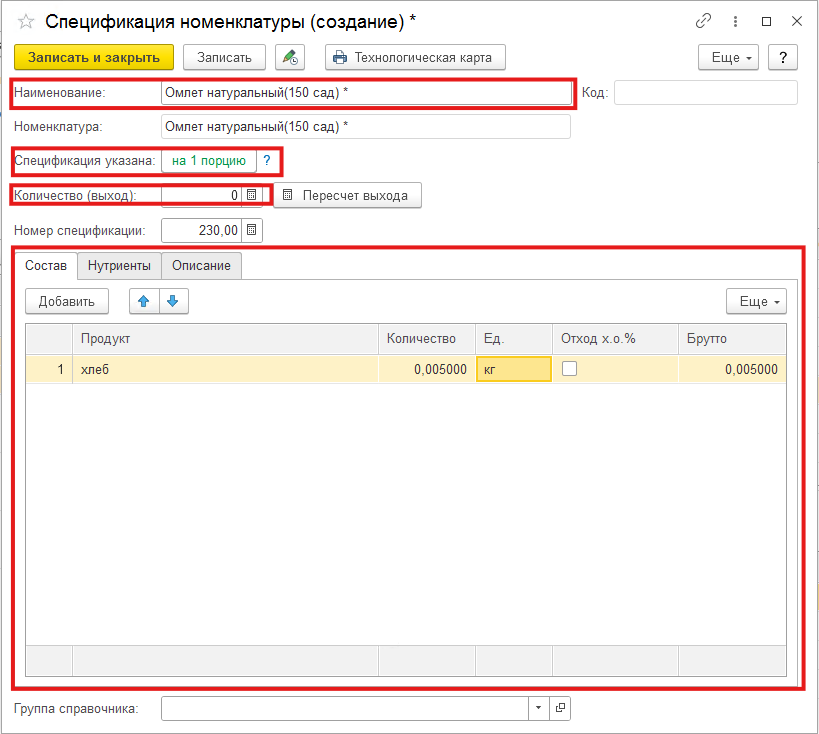The width and height of the screenshot is (819, 734).
Task: Switch to the Описание tab
Action: tap(201, 265)
